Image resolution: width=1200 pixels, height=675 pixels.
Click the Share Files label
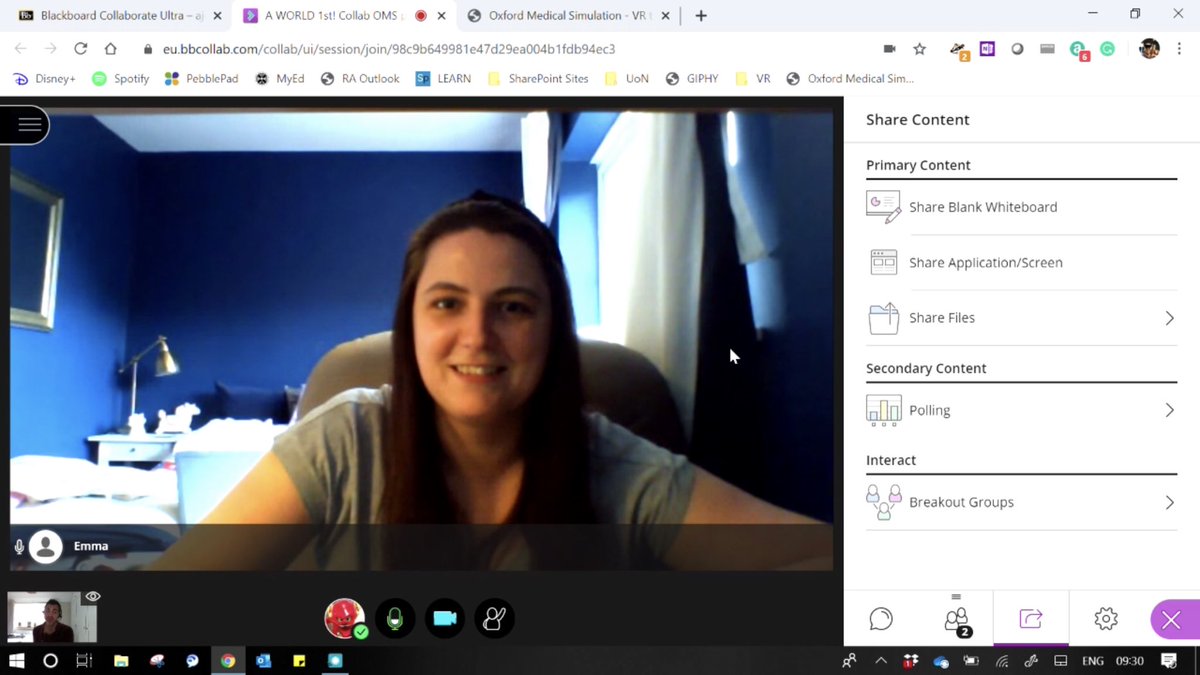click(942, 318)
